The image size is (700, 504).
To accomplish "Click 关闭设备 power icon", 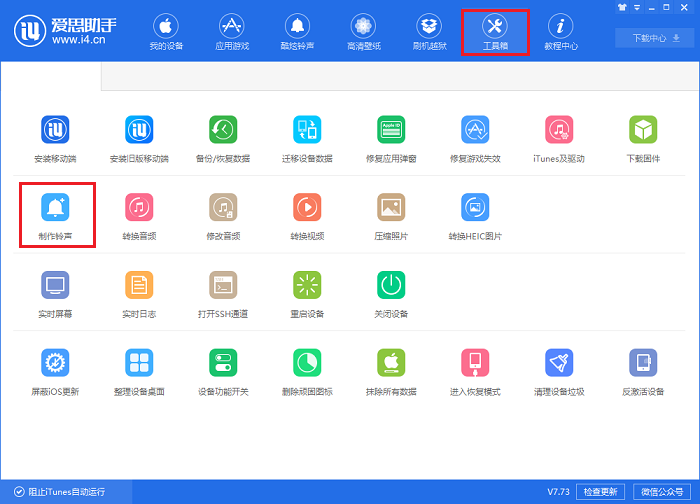I will point(391,285).
